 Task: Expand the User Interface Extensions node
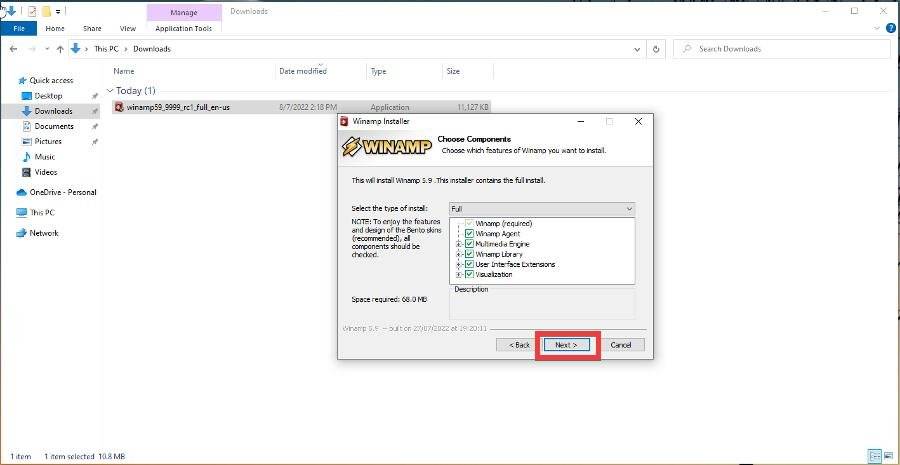[459, 264]
